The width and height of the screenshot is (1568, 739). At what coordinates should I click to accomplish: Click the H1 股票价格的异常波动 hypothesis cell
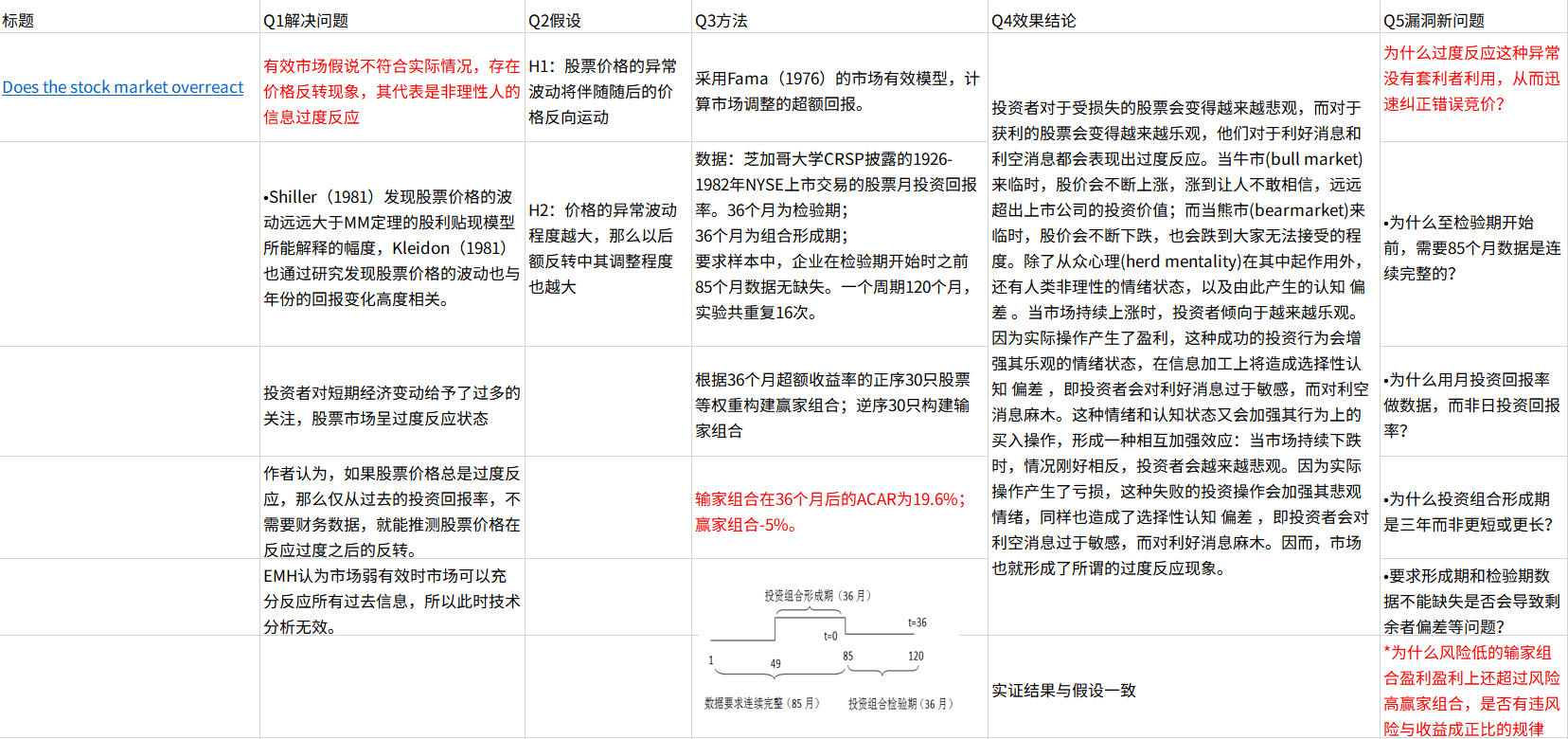pos(602,91)
